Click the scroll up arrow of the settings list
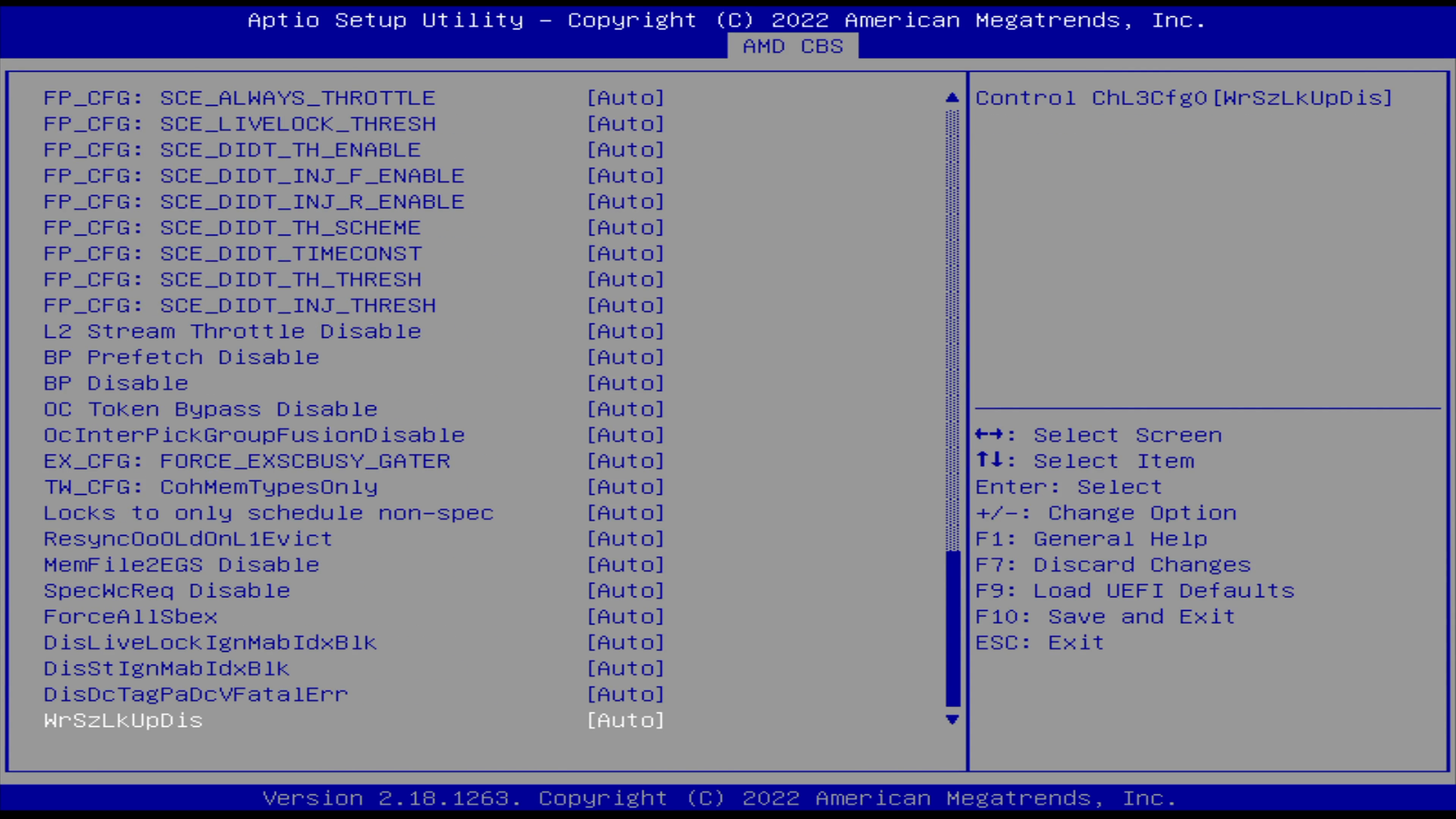1456x819 pixels. point(952,98)
